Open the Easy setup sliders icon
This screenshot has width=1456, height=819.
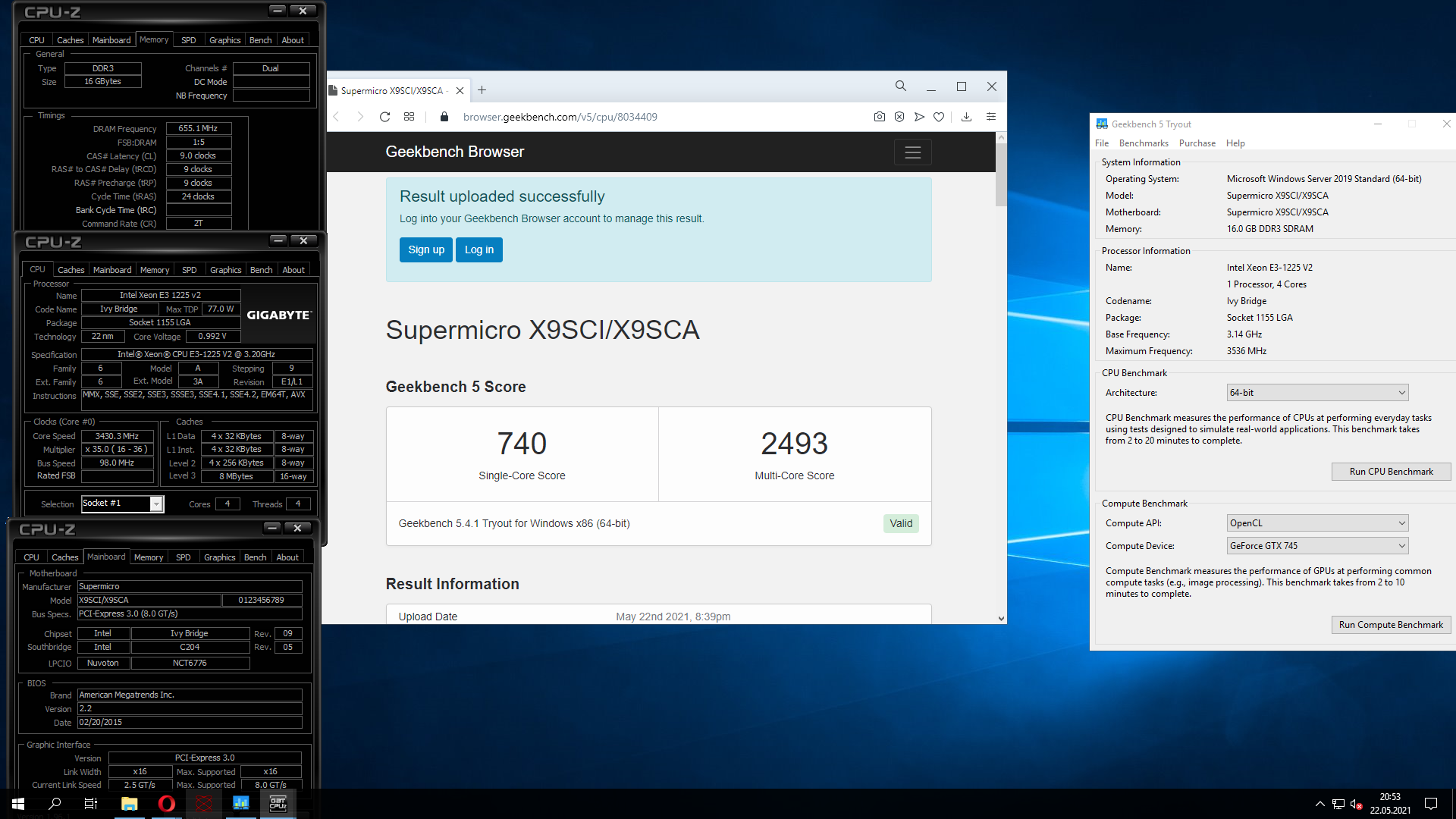click(x=990, y=117)
